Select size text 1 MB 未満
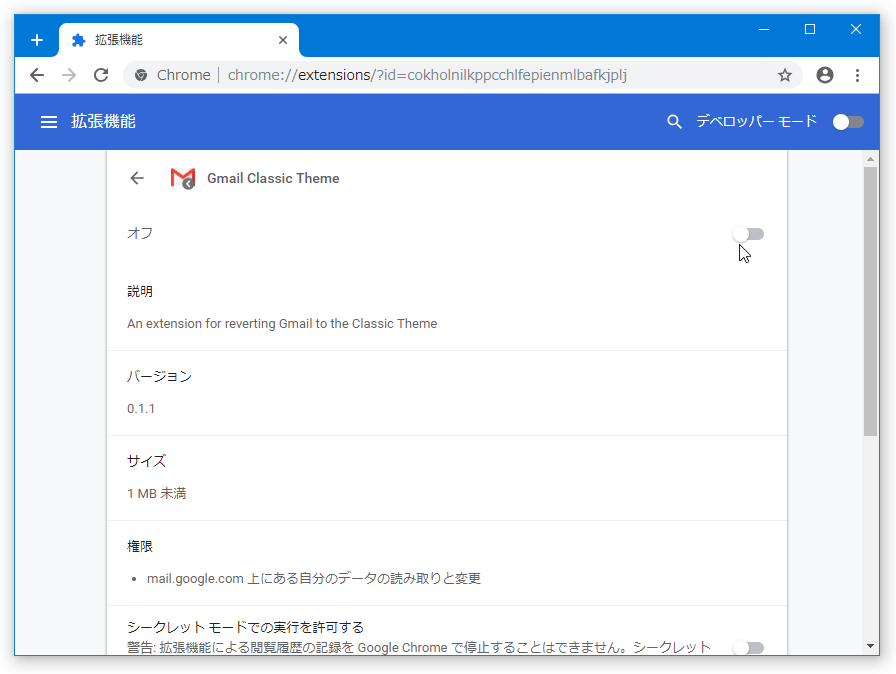896x674 pixels. click(x=157, y=493)
